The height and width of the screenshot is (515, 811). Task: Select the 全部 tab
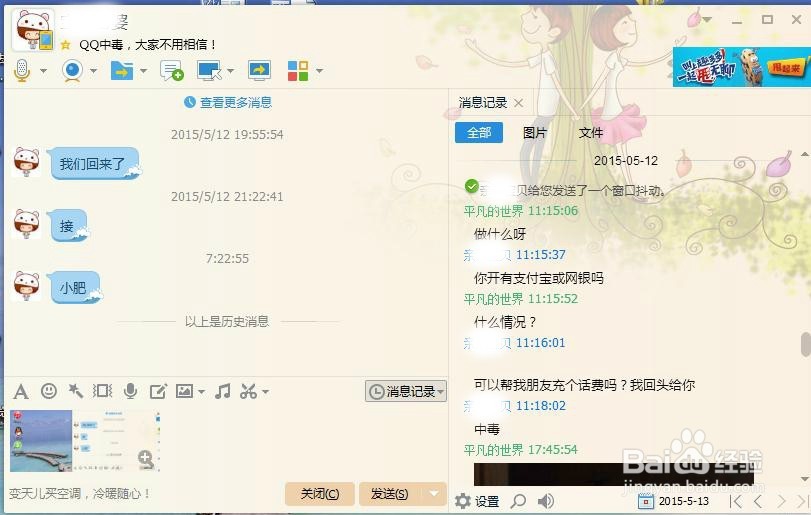pos(479,133)
